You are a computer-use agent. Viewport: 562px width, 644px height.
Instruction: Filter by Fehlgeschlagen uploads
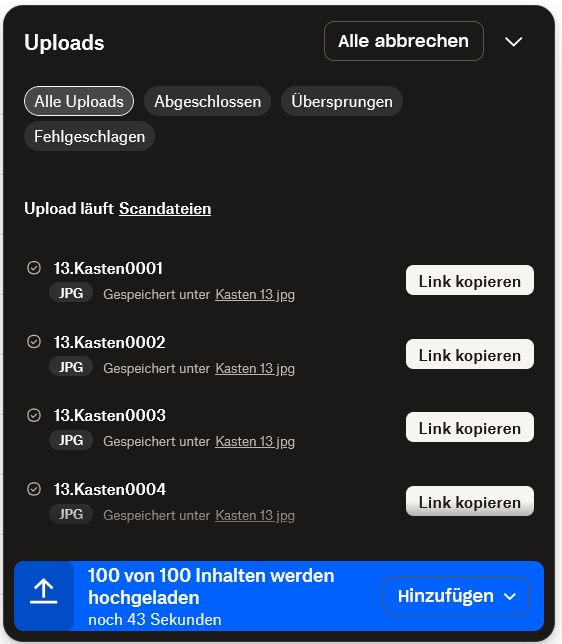coord(90,136)
